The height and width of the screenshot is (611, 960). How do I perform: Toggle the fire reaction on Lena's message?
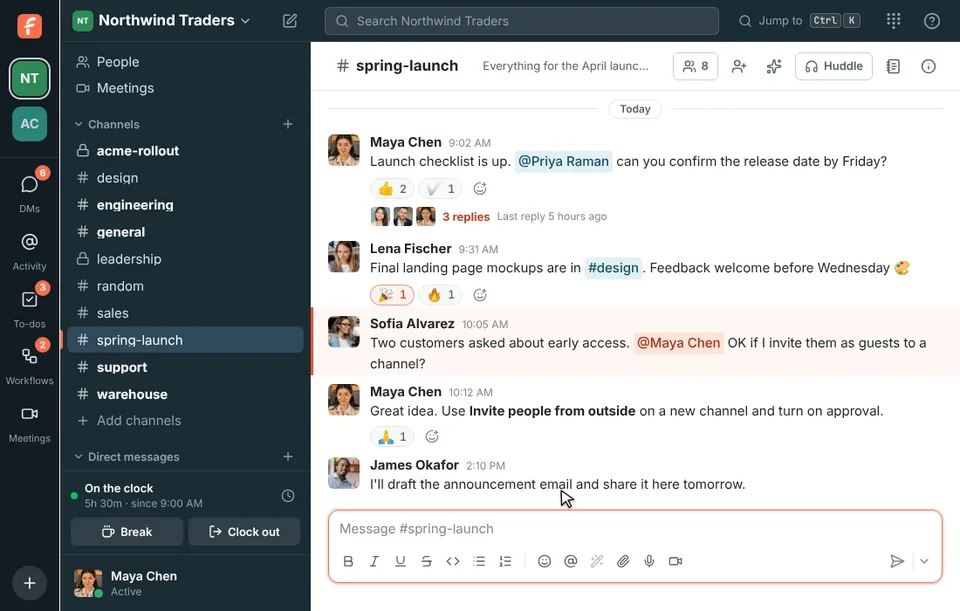coord(441,295)
